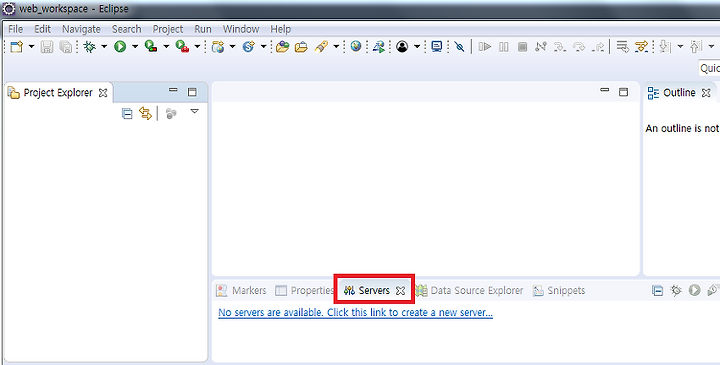Open the Search menu
The width and height of the screenshot is (720, 365).
click(126, 29)
